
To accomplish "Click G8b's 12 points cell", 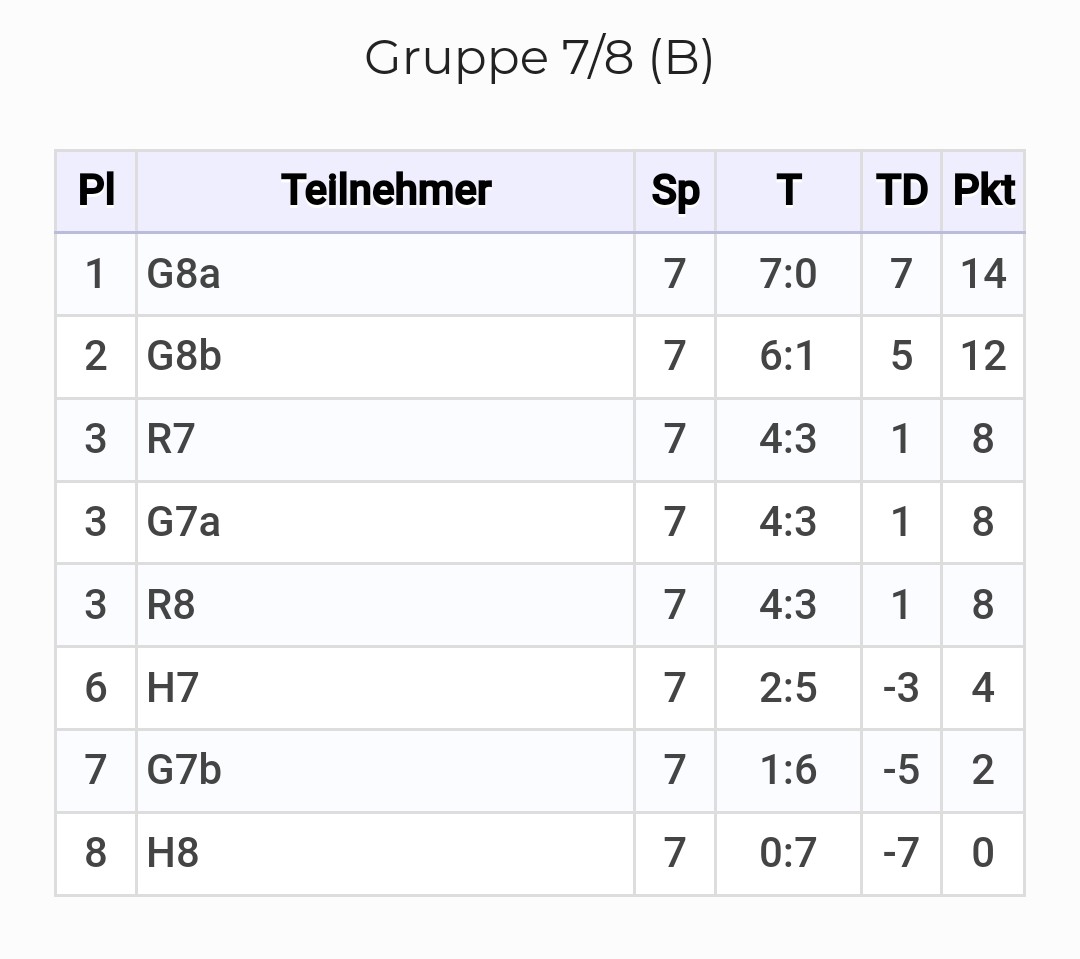I will click(x=983, y=356).
